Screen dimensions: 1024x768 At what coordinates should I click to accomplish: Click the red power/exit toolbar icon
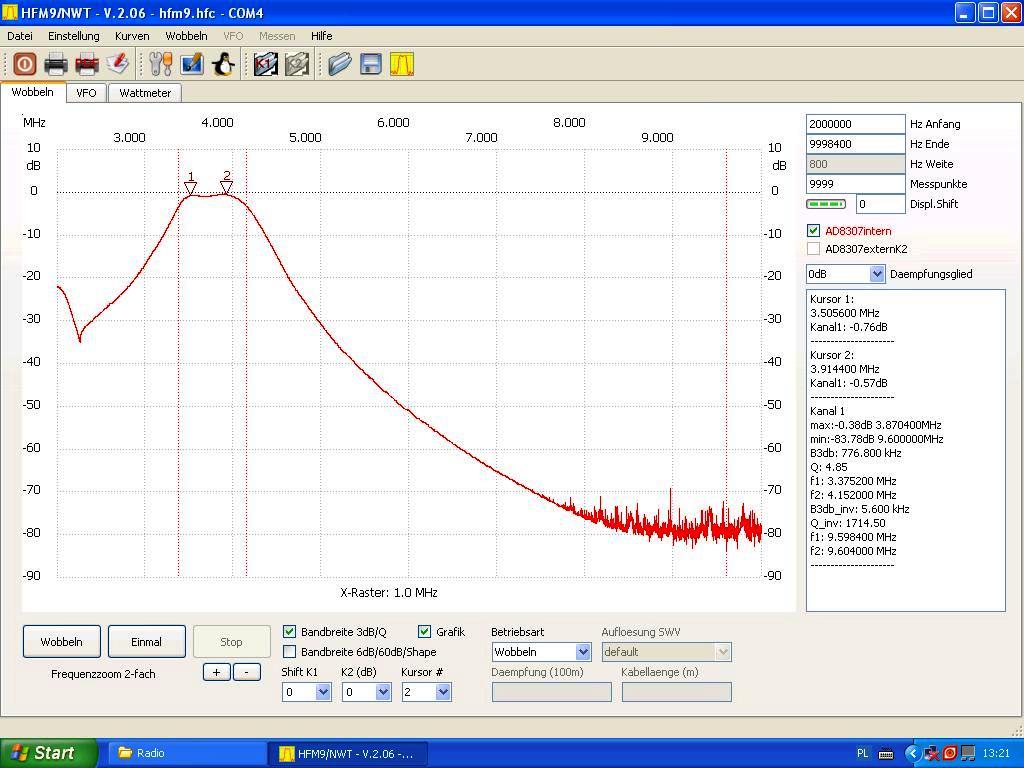pyautogui.click(x=25, y=65)
